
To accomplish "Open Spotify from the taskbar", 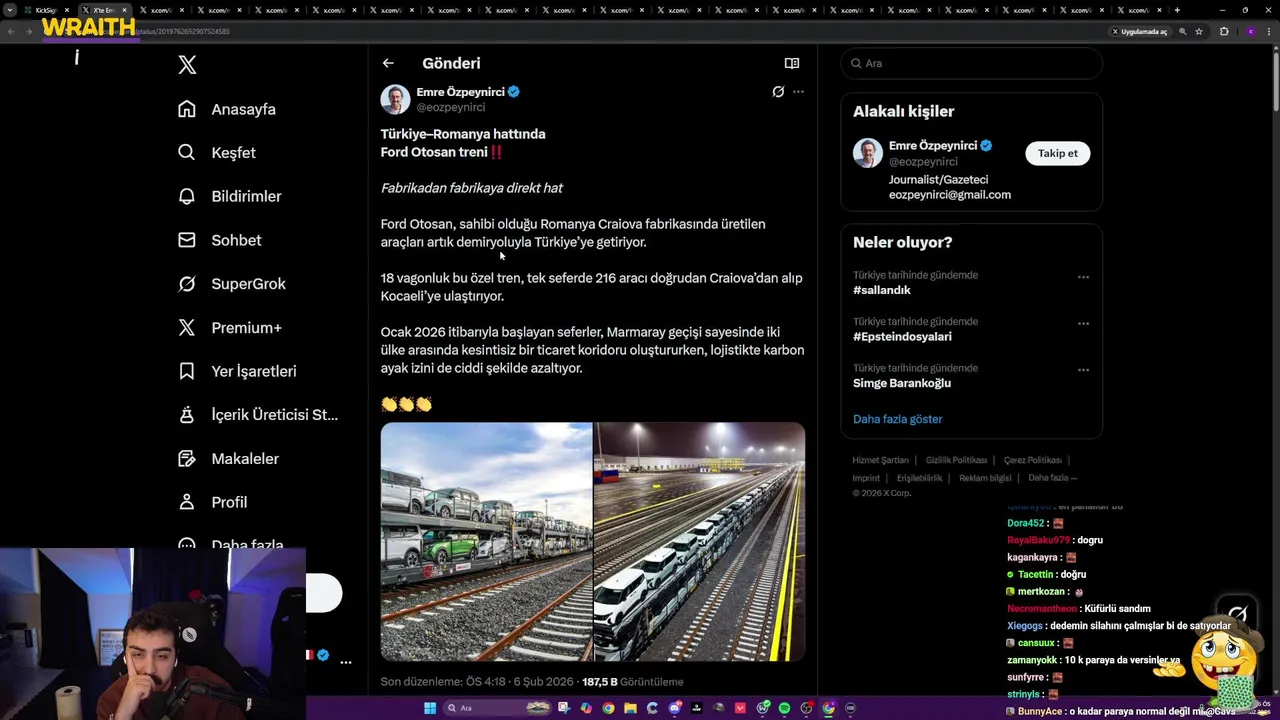I will 784,708.
